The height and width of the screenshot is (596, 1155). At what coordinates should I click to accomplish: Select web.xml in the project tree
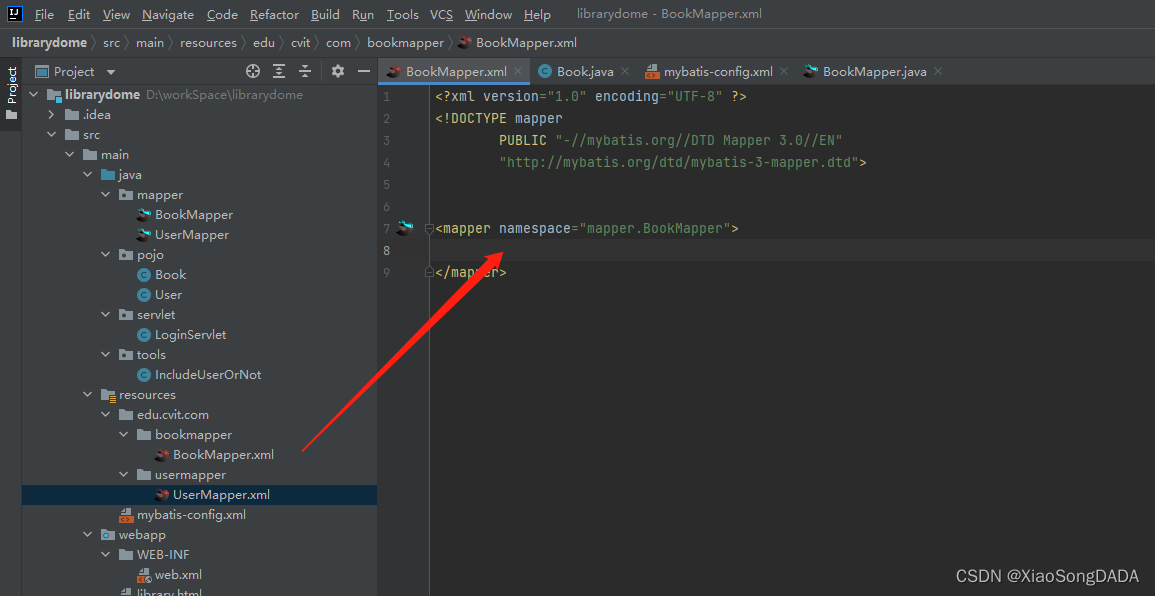[x=178, y=574]
